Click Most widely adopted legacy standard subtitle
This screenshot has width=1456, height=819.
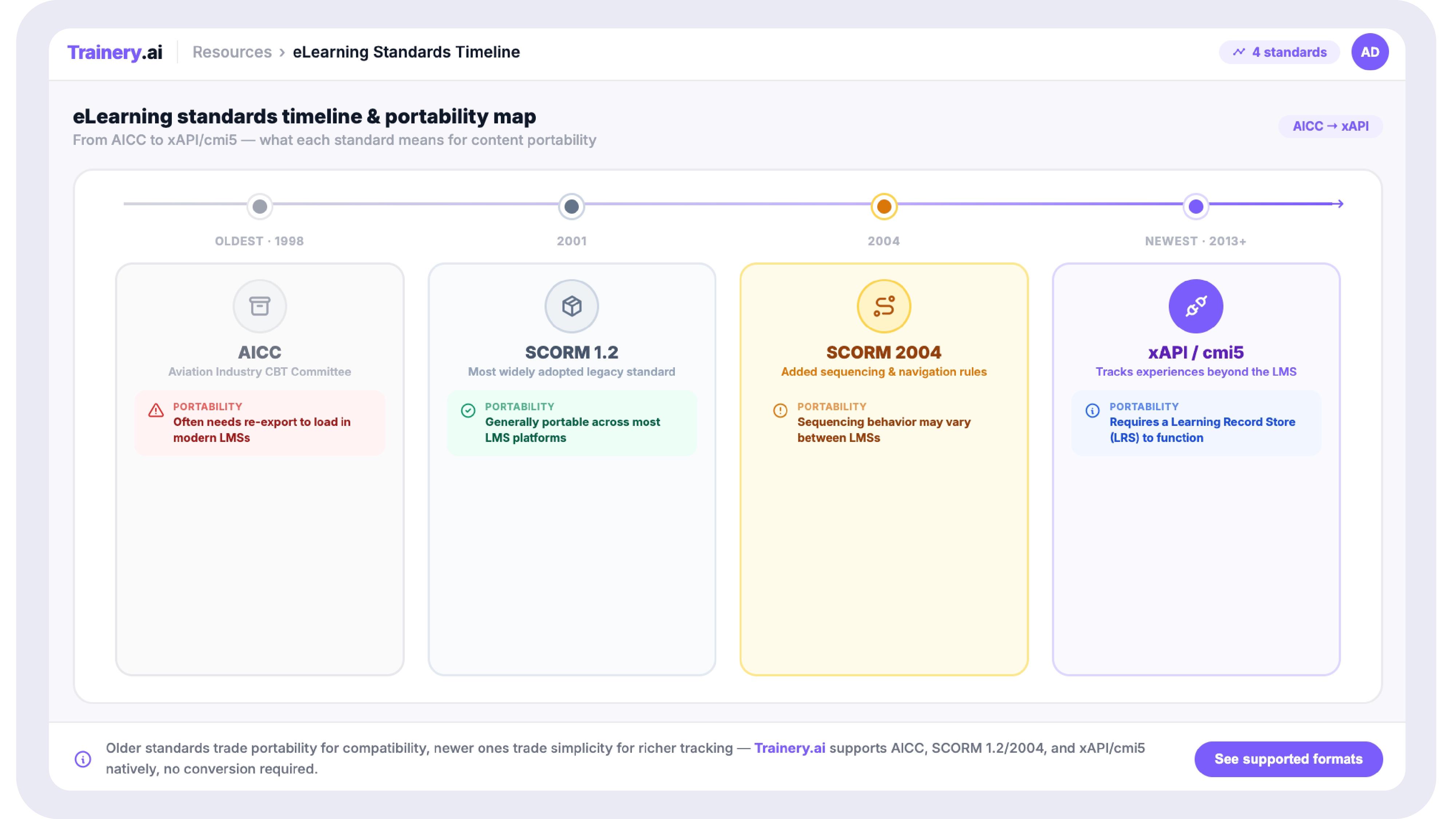pyautogui.click(x=571, y=372)
